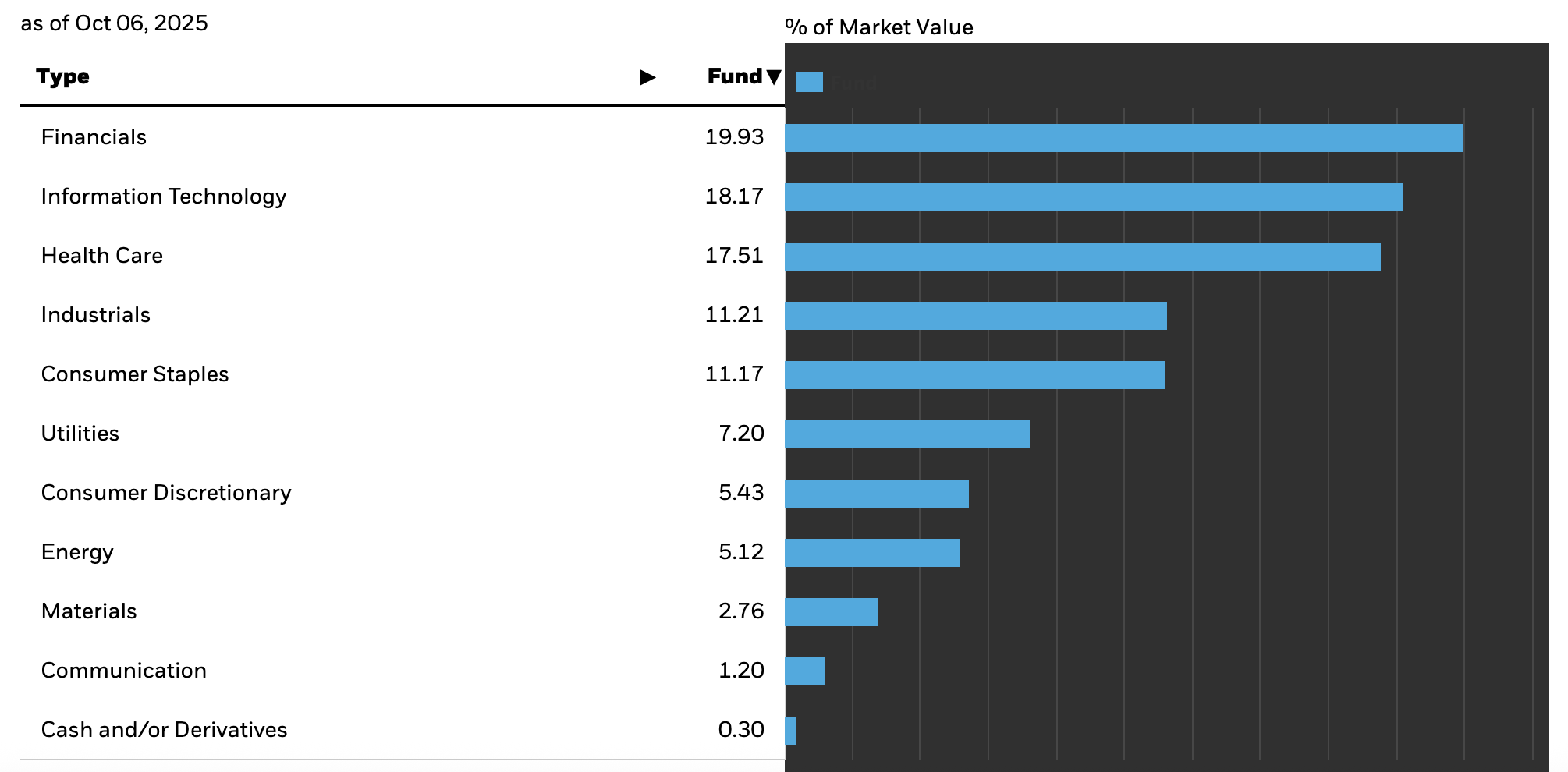Click the Communication bar to highlight it

[805, 671]
